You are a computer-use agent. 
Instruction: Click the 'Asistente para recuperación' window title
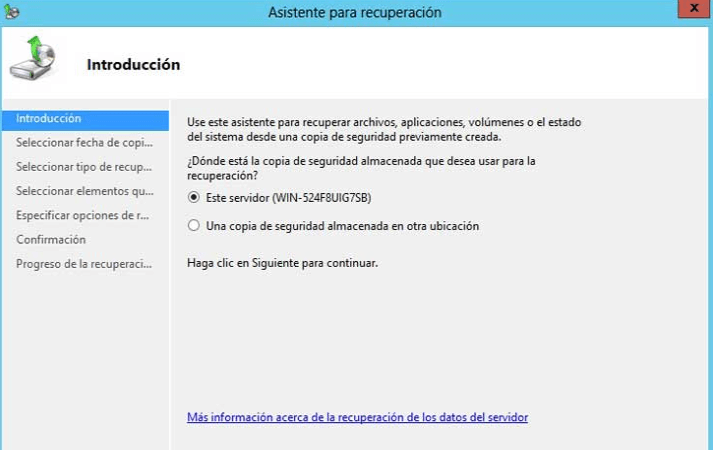355,12
